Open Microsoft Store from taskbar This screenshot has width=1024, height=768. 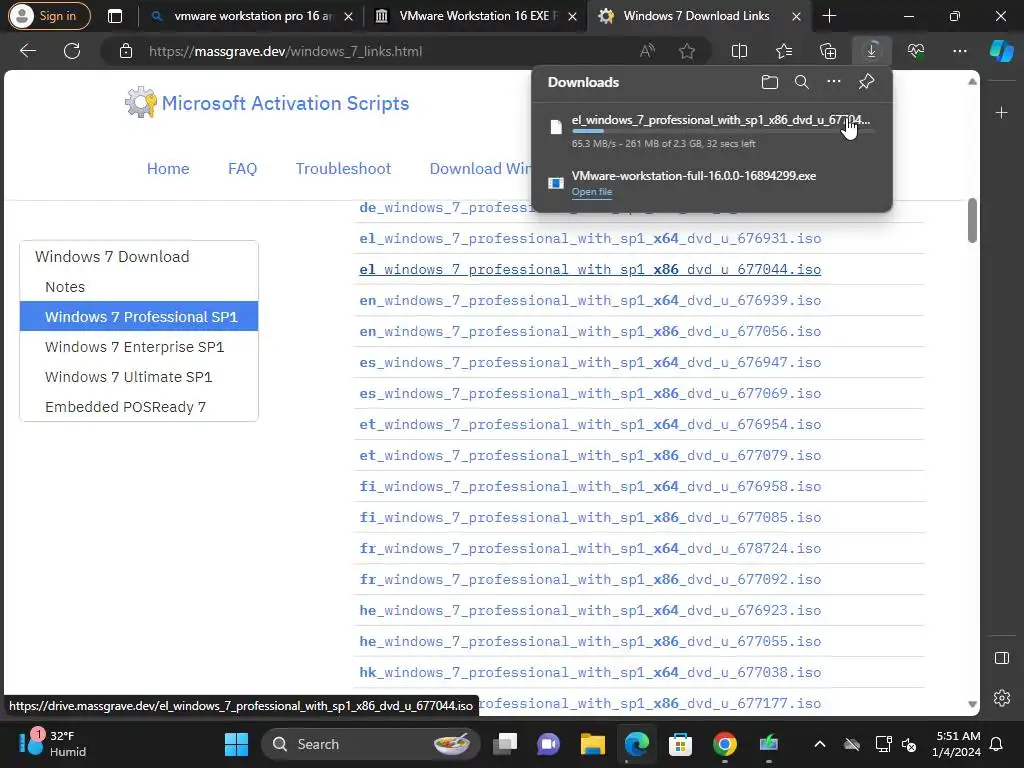(x=680, y=744)
